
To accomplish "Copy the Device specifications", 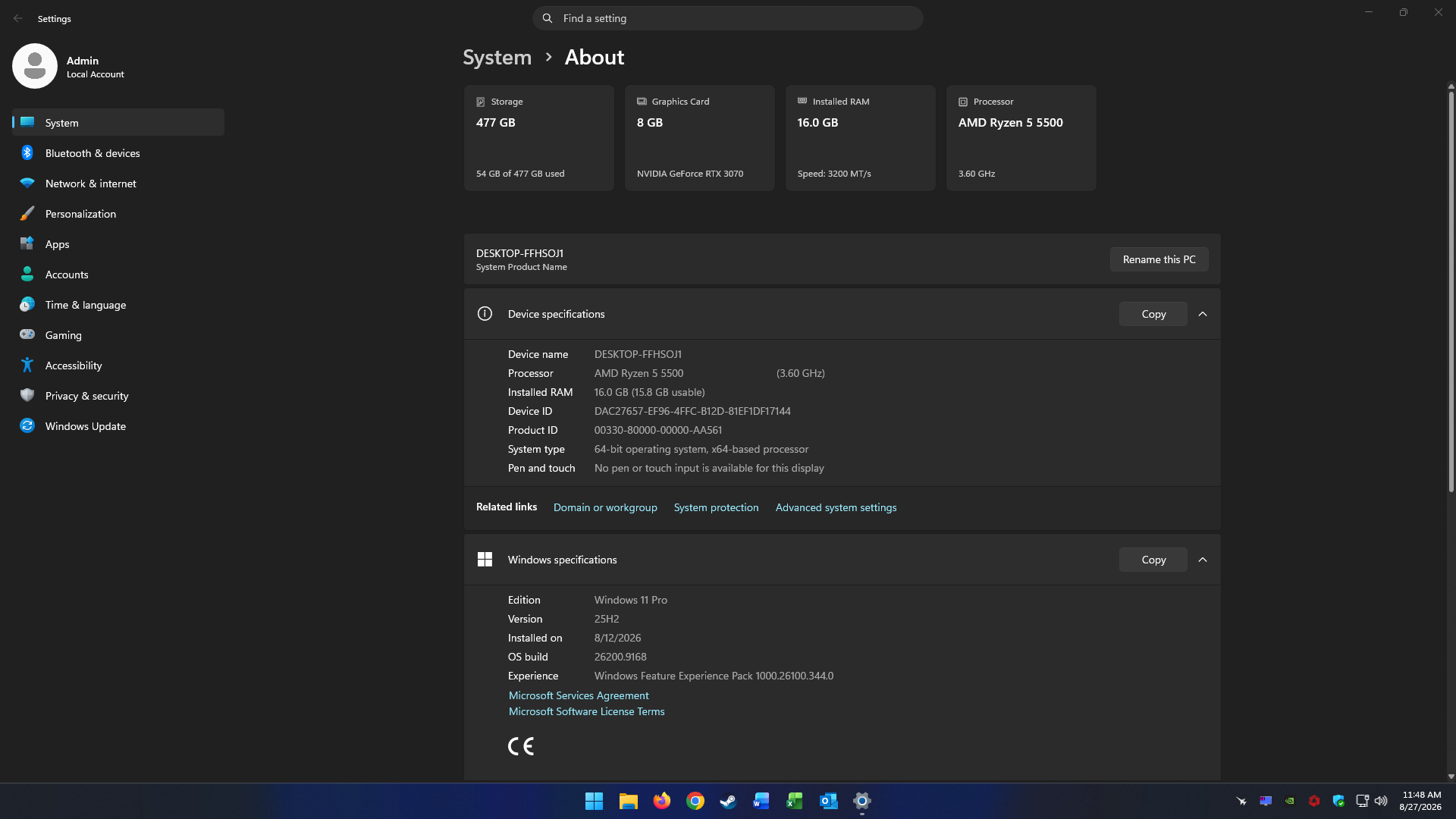I will coord(1153,314).
